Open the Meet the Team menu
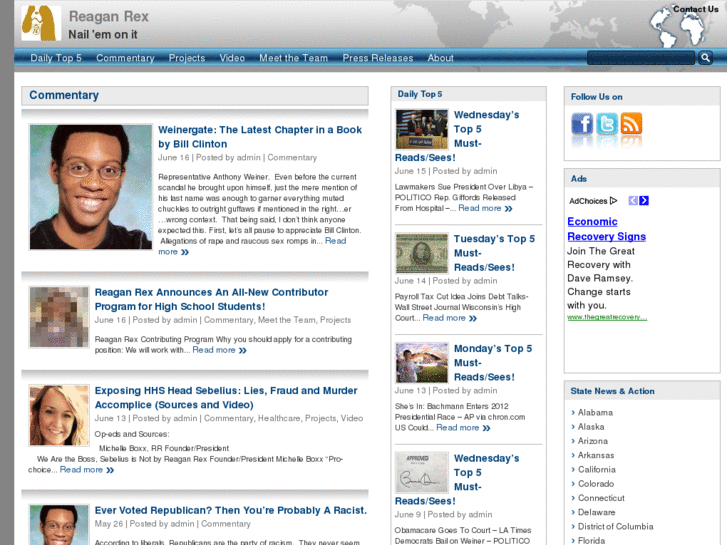This screenshot has height=545, width=727. point(293,58)
